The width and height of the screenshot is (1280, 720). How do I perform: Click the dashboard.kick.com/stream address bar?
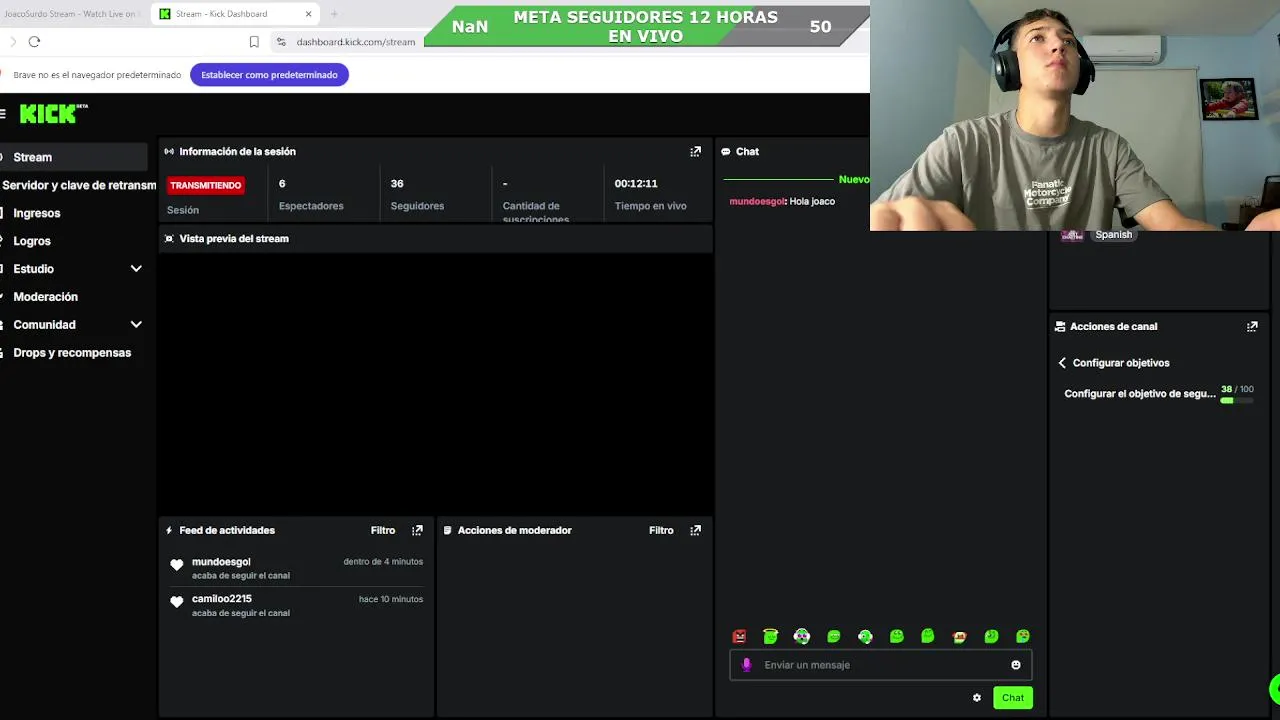pos(356,42)
